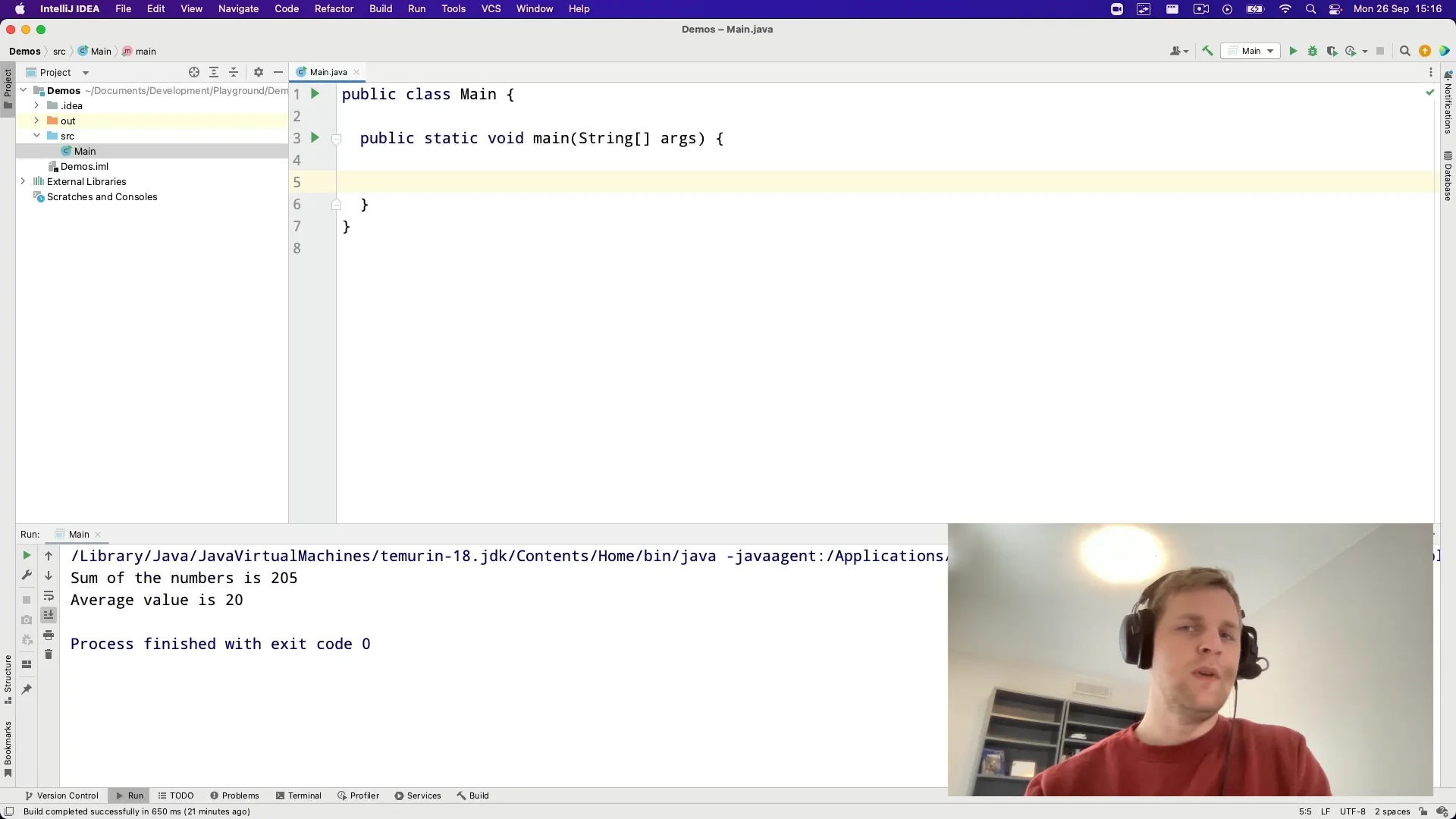This screenshot has width=1456, height=819.
Task: Clear console with the trash icon
Action: 49,654
